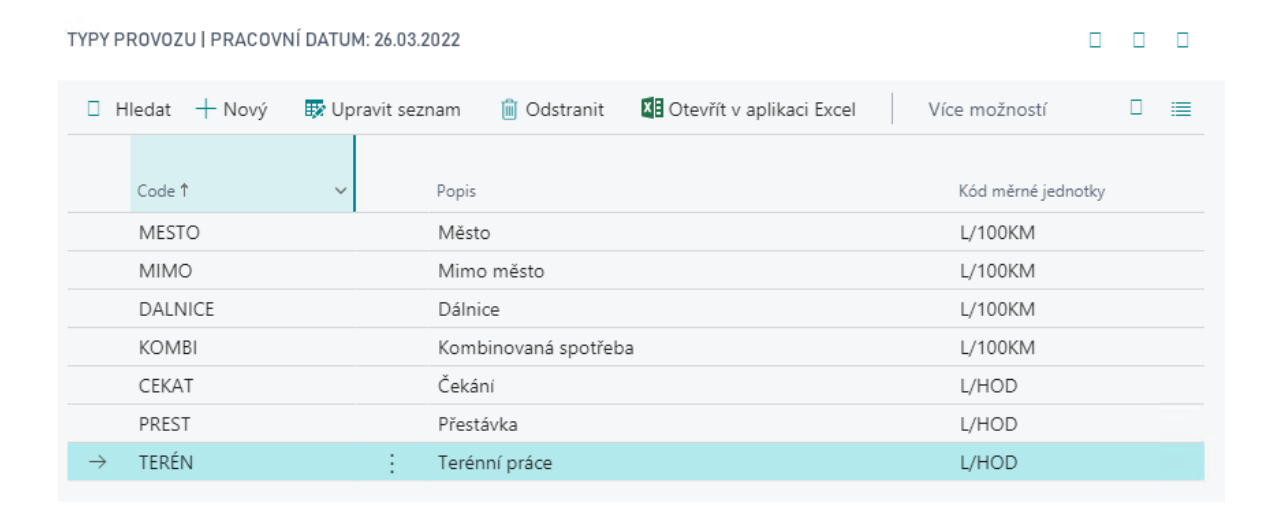Click the list layout view icon
1280x526 pixels.
coord(1181,110)
